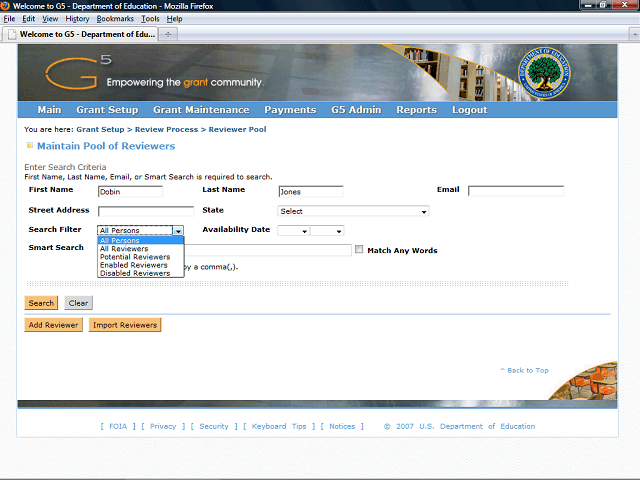Open the Help menu
This screenshot has width=640, height=480.
[x=174, y=19]
